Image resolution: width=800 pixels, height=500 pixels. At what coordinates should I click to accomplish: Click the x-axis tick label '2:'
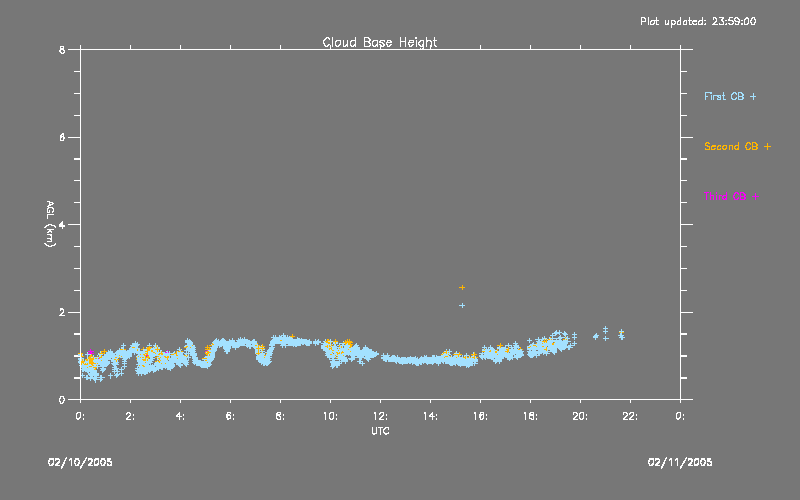click(x=130, y=416)
